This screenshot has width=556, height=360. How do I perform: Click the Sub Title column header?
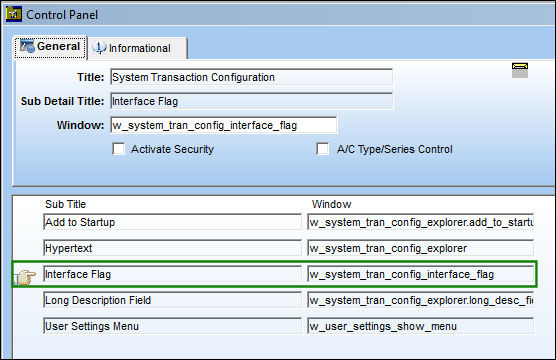(x=65, y=204)
